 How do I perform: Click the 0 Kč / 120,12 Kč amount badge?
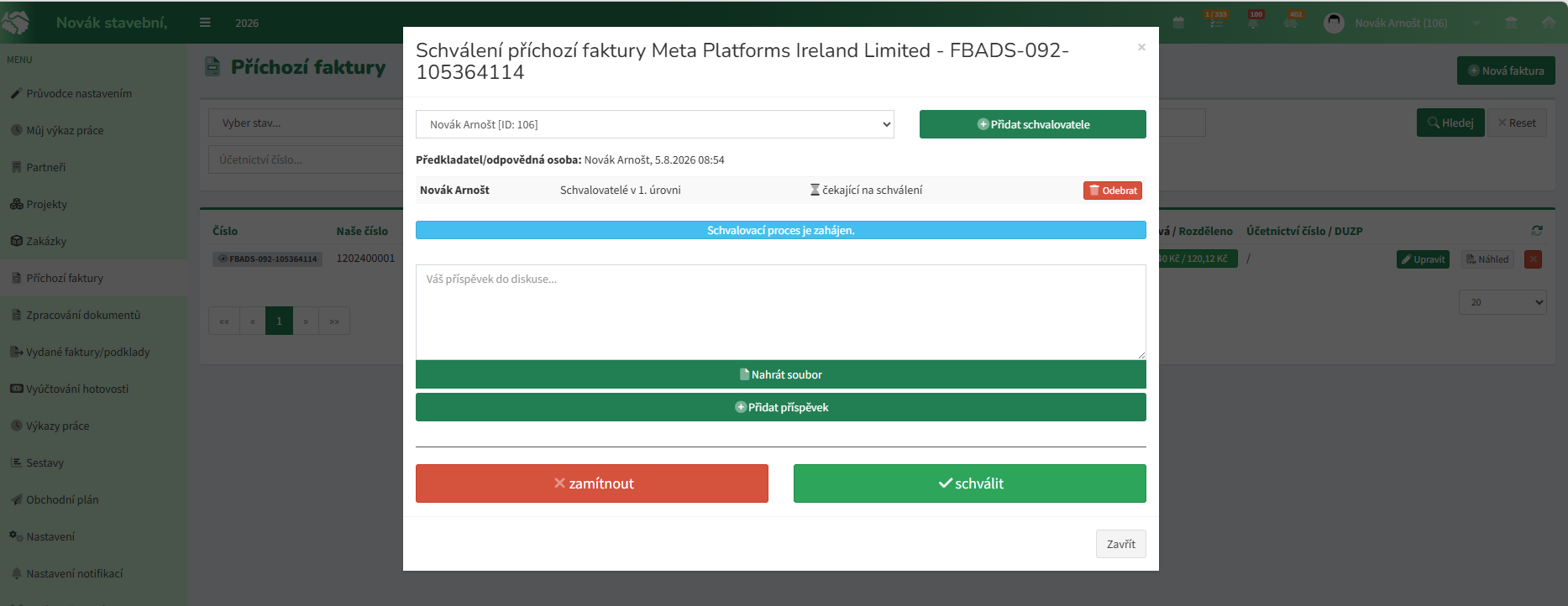pos(1198,259)
